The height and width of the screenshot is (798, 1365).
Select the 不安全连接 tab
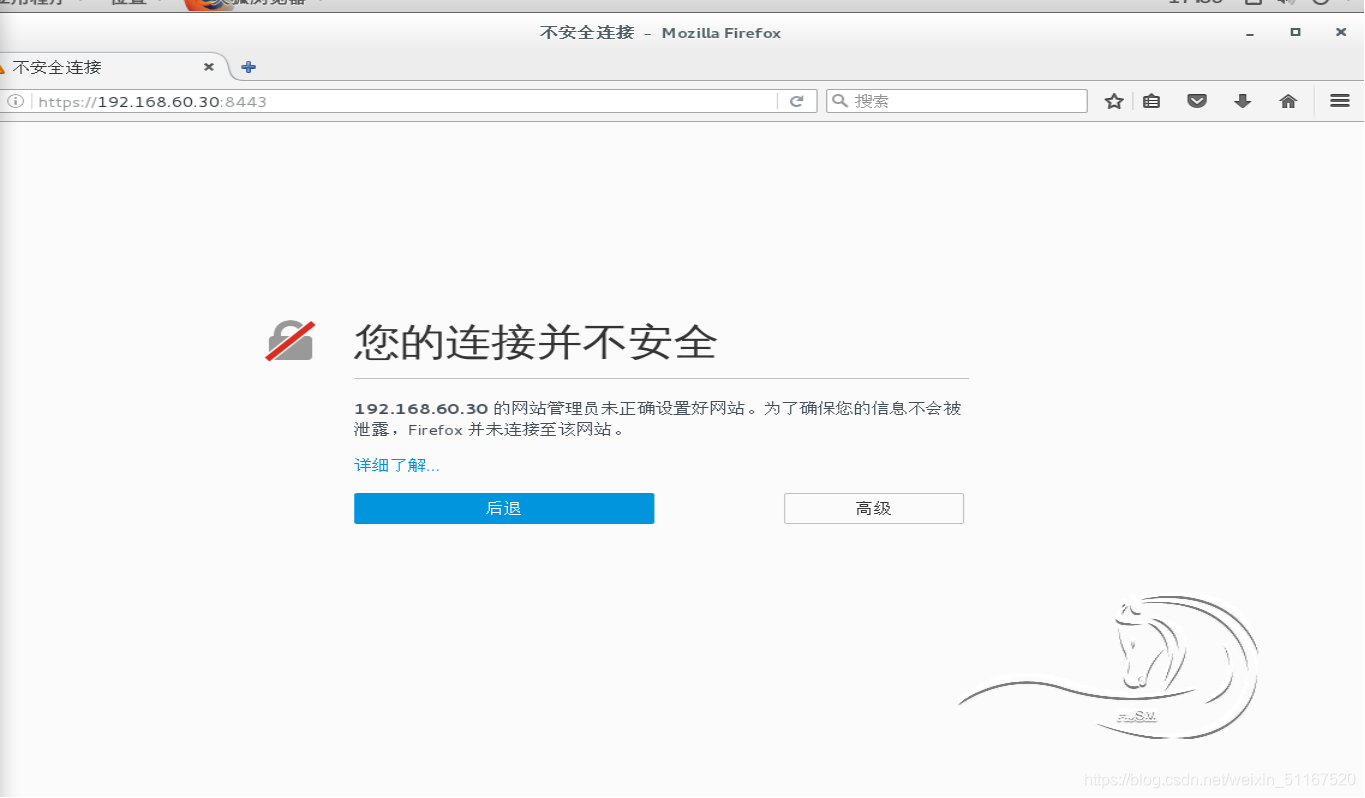[110, 67]
